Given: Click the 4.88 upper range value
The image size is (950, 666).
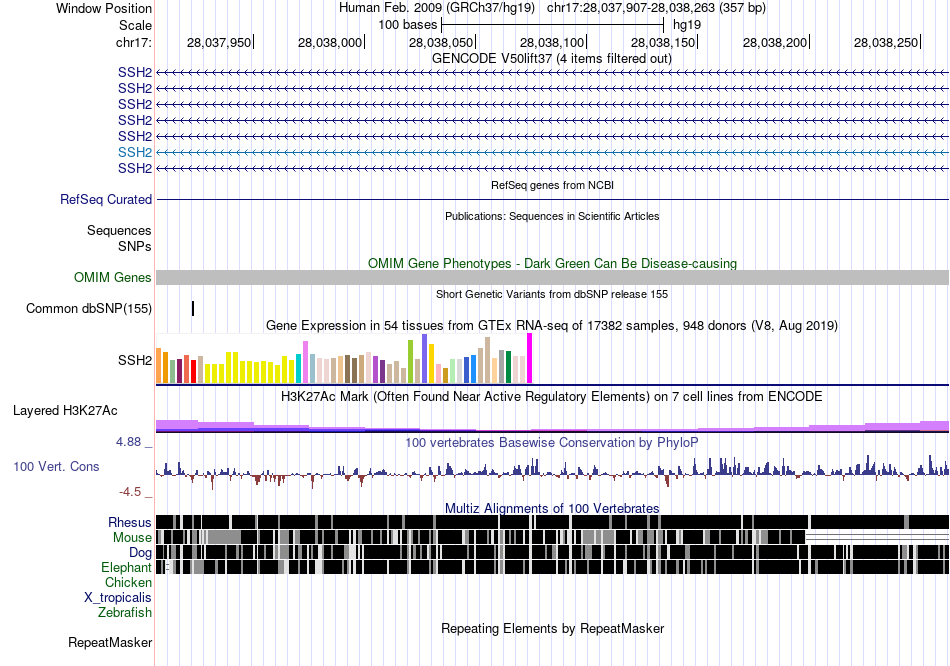Looking at the screenshot, I should (129, 442).
